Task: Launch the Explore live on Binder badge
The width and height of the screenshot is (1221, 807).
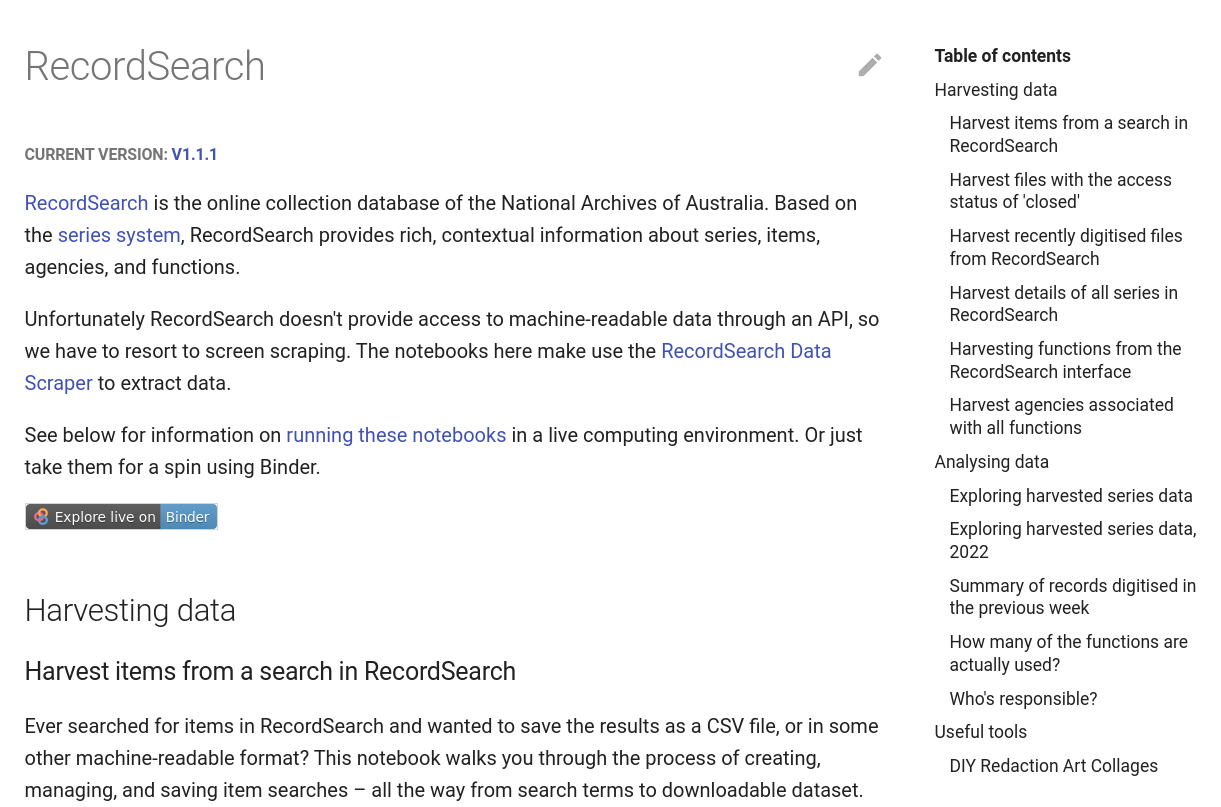Action: point(121,517)
